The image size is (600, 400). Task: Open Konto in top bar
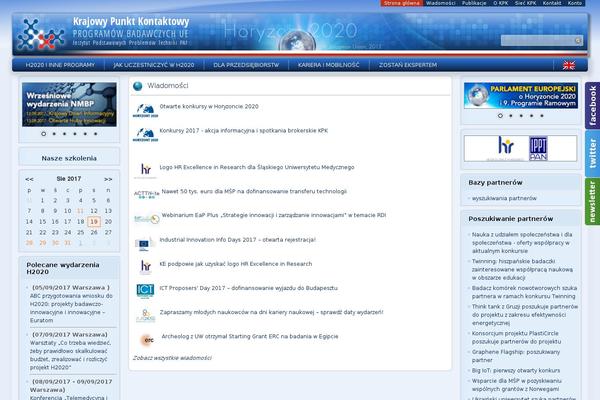pyautogui.click(x=575, y=3)
